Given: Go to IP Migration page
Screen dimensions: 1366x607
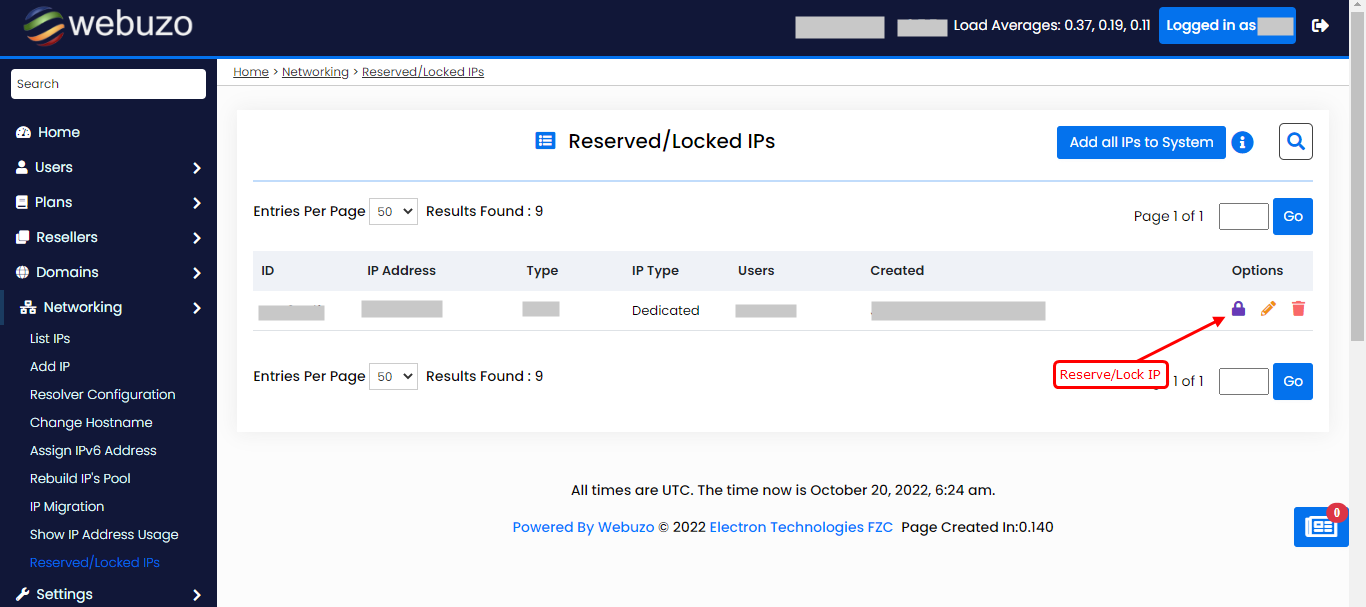Looking at the screenshot, I should (x=67, y=507).
